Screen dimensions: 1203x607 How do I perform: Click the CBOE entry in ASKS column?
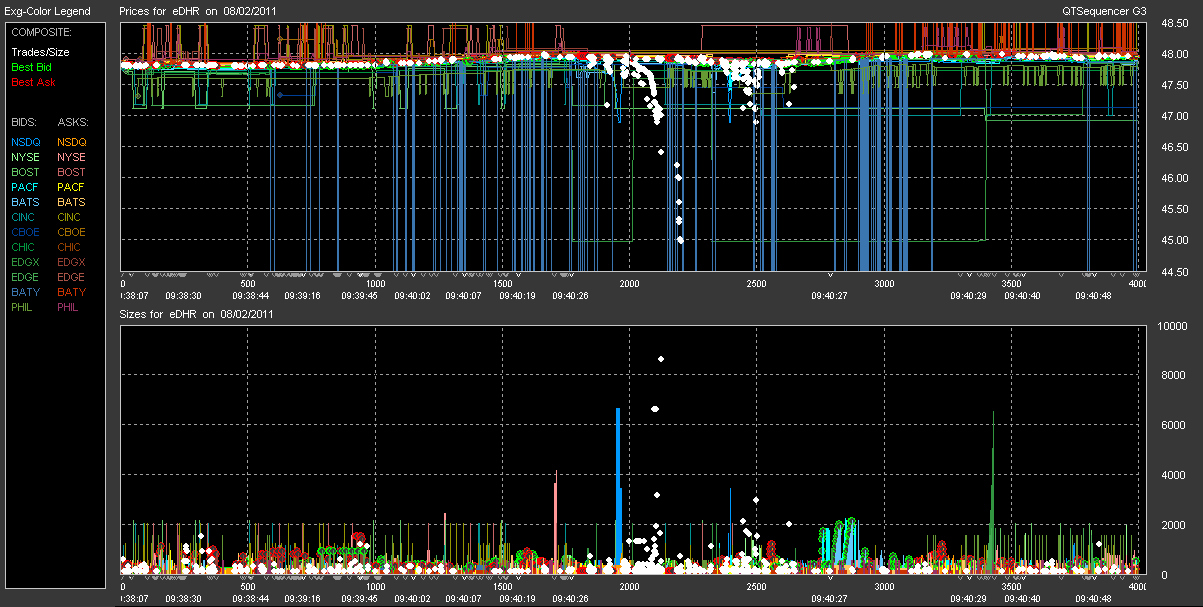tap(71, 232)
